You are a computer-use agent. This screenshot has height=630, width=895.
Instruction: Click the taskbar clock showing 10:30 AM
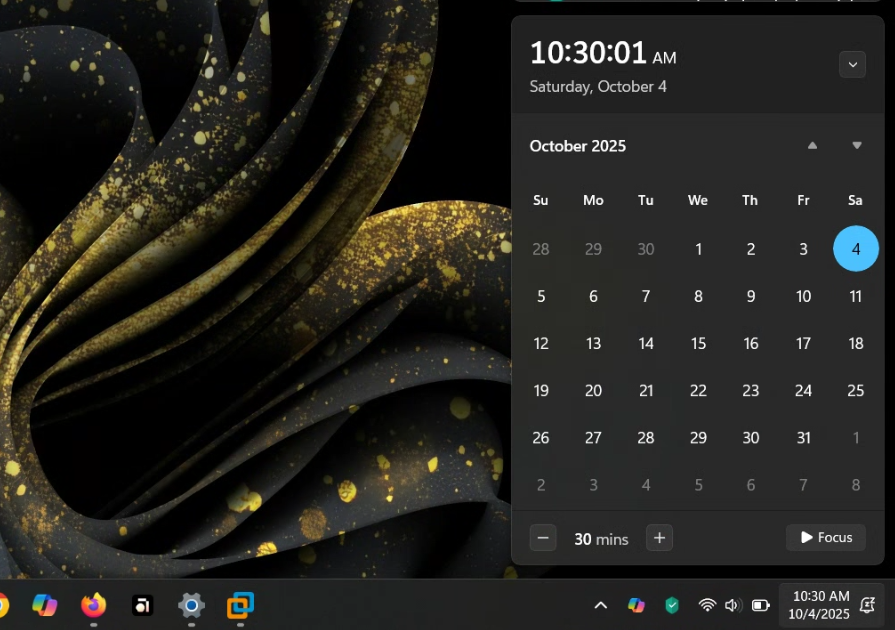click(x=820, y=605)
